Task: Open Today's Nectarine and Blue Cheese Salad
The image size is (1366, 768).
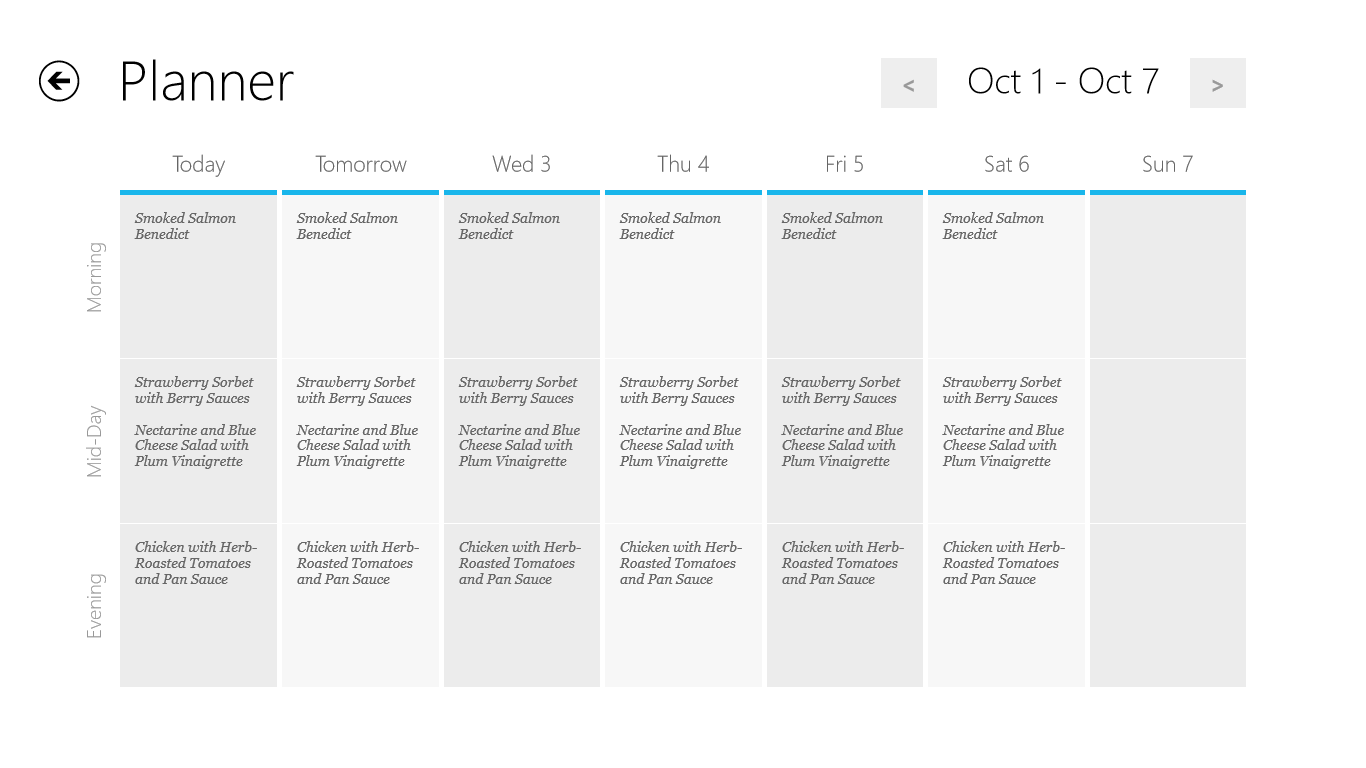Action: 195,446
